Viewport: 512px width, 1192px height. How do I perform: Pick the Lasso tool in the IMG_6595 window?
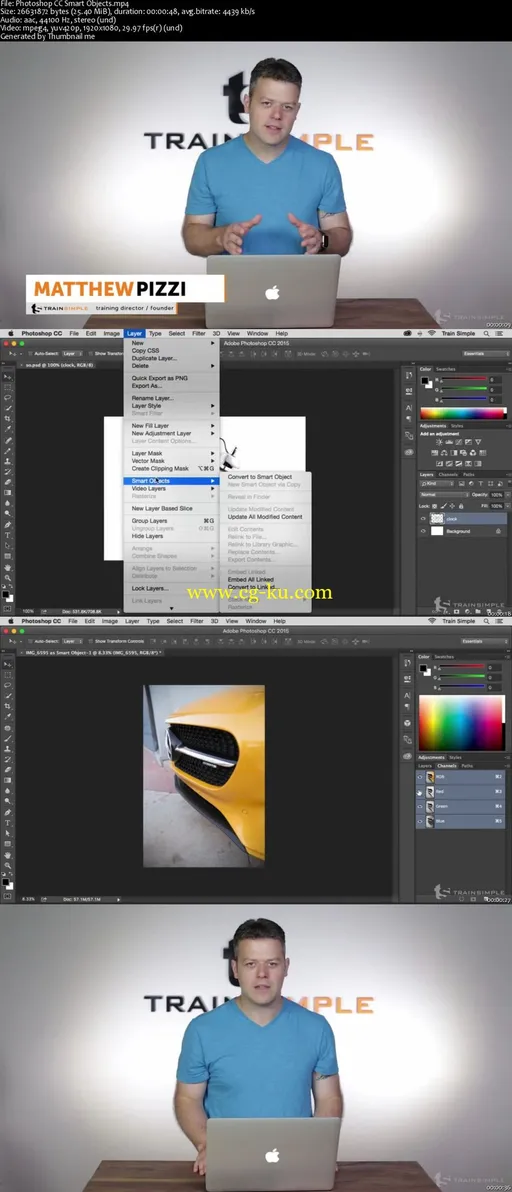click(8, 685)
